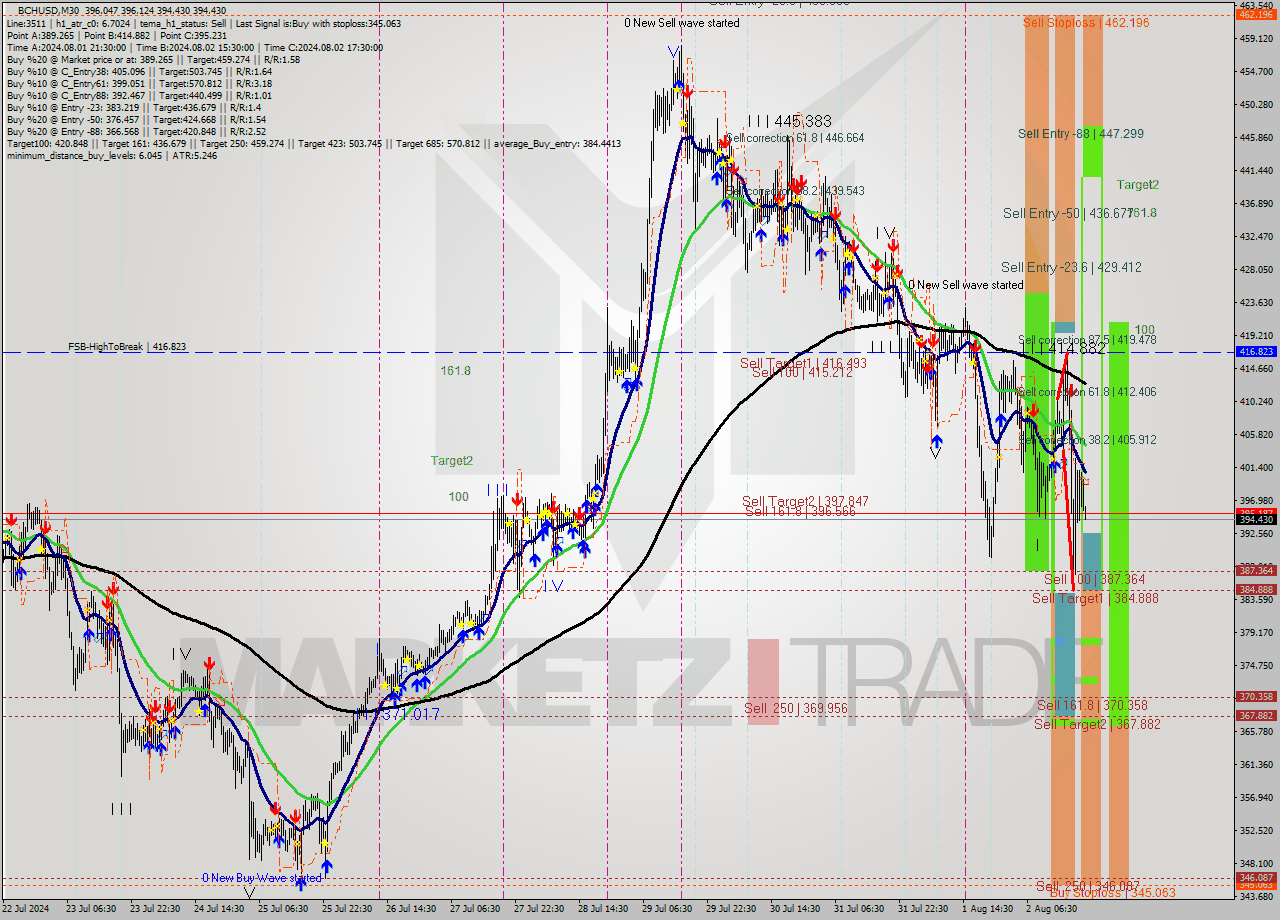Click the '0 New Buy Wave started' label
The image size is (1280, 920).
tap(262, 878)
